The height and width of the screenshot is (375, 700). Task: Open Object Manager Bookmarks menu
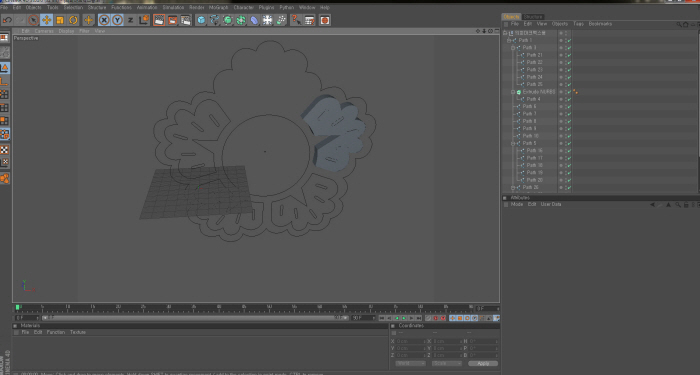coord(600,24)
